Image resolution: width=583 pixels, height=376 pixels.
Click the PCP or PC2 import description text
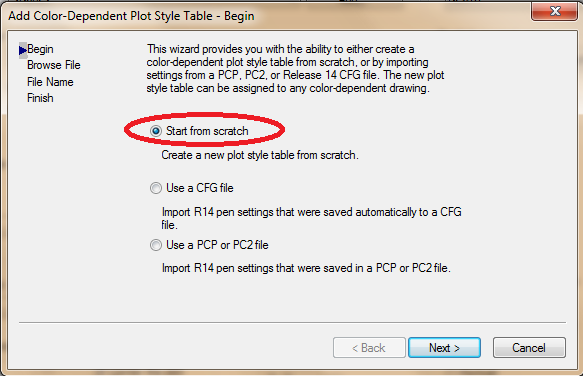tap(306, 268)
